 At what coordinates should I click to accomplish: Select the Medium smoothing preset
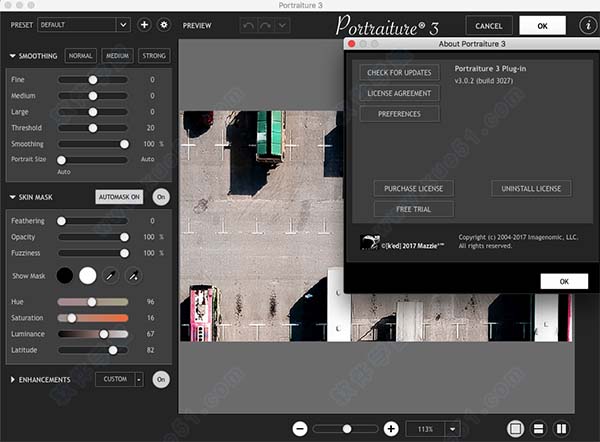pyautogui.click(x=117, y=56)
